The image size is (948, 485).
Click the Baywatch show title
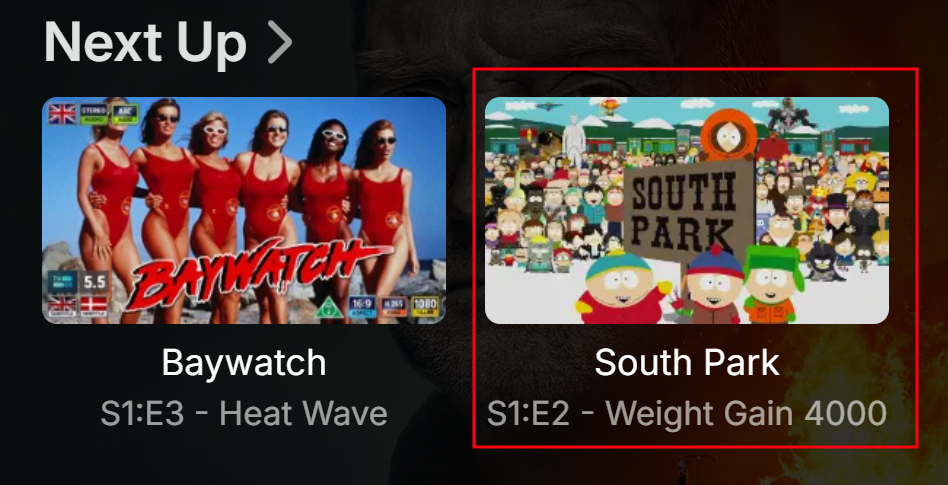[244, 363]
